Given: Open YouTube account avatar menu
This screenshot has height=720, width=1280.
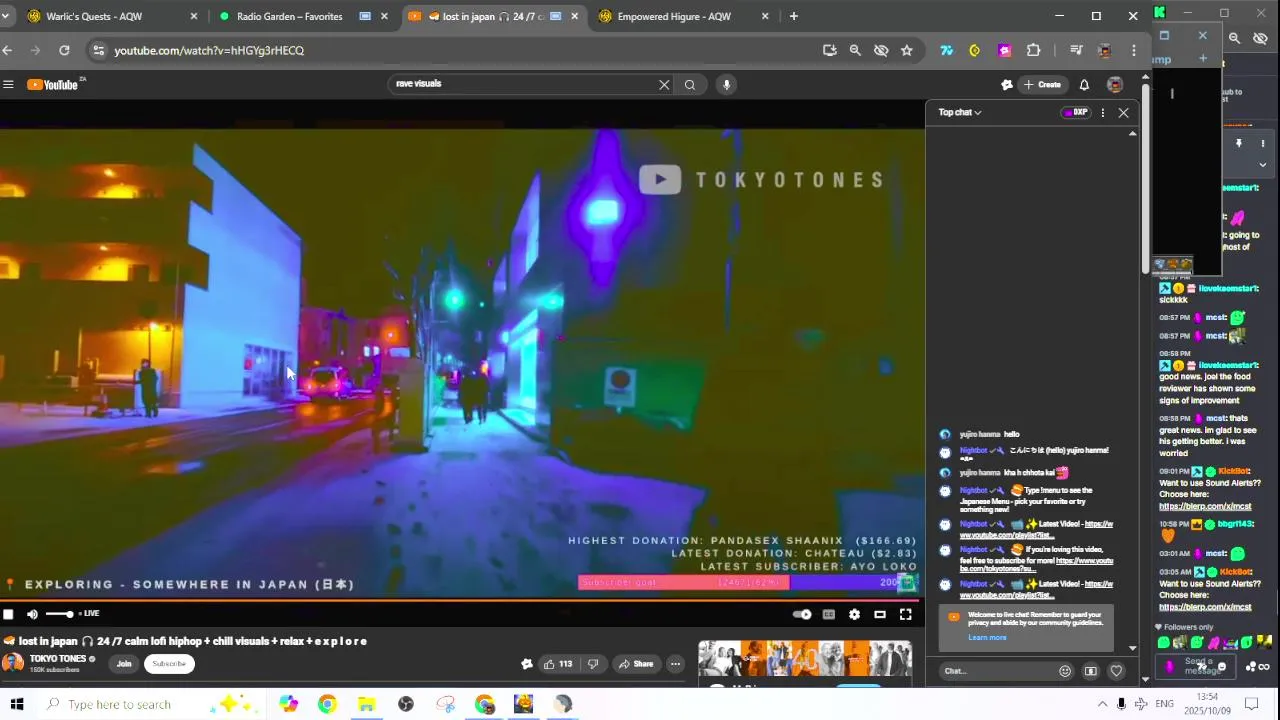Looking at the screenshot, I should click(1115, 85).
